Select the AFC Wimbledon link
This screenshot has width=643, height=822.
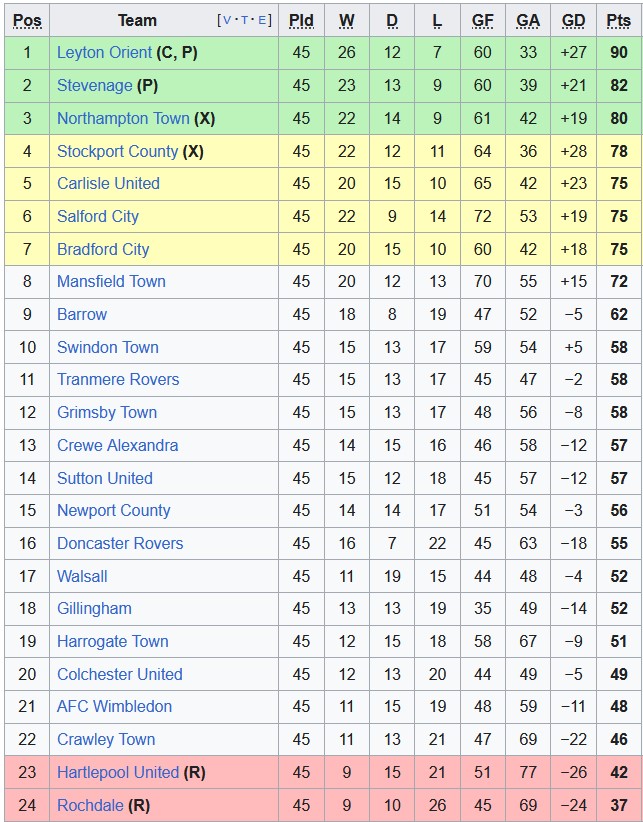click(x=114, y=706)
